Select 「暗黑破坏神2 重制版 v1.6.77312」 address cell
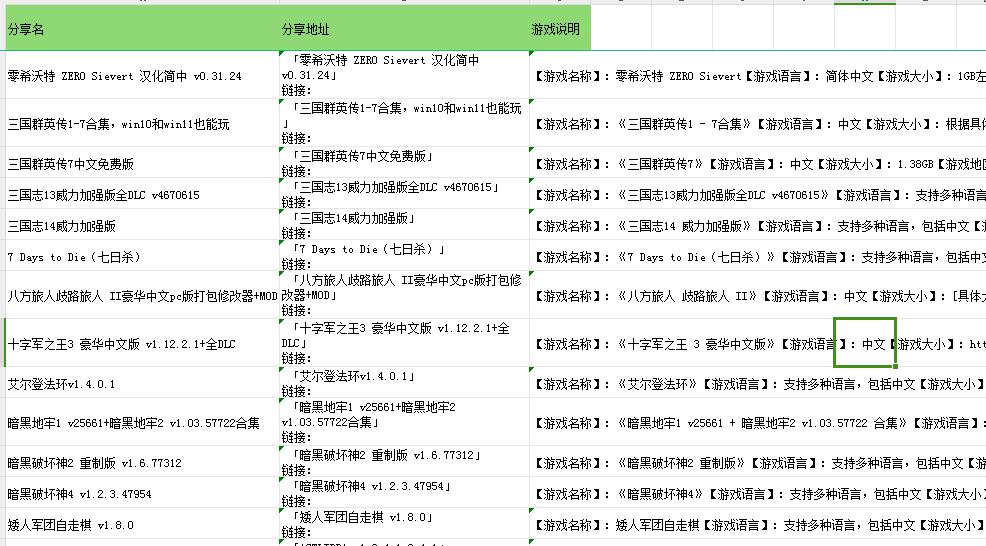This screenshot has width=986, height=546. (404, 462)
